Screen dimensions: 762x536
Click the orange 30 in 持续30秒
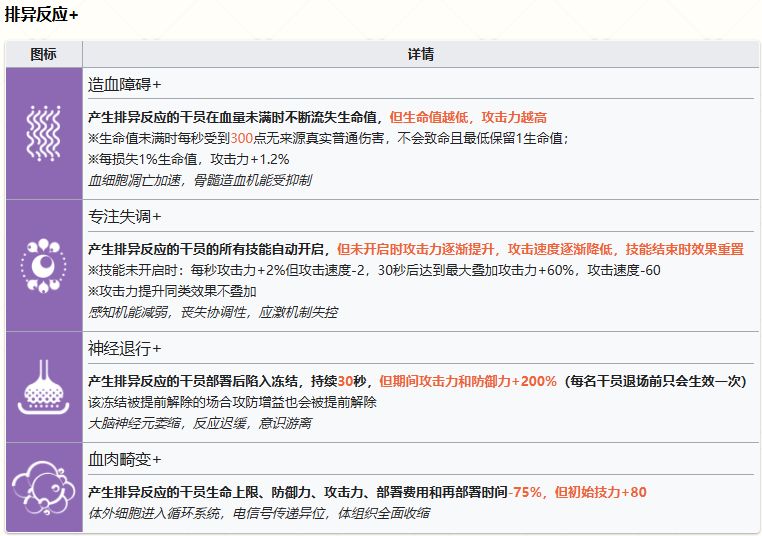tap(345, 381)
